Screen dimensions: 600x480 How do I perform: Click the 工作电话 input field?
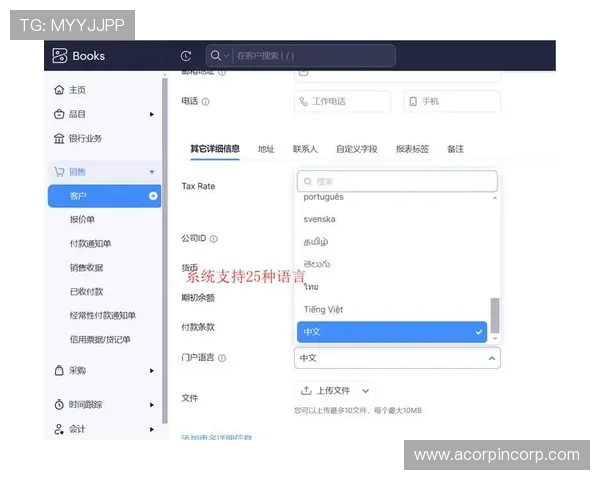343,101
